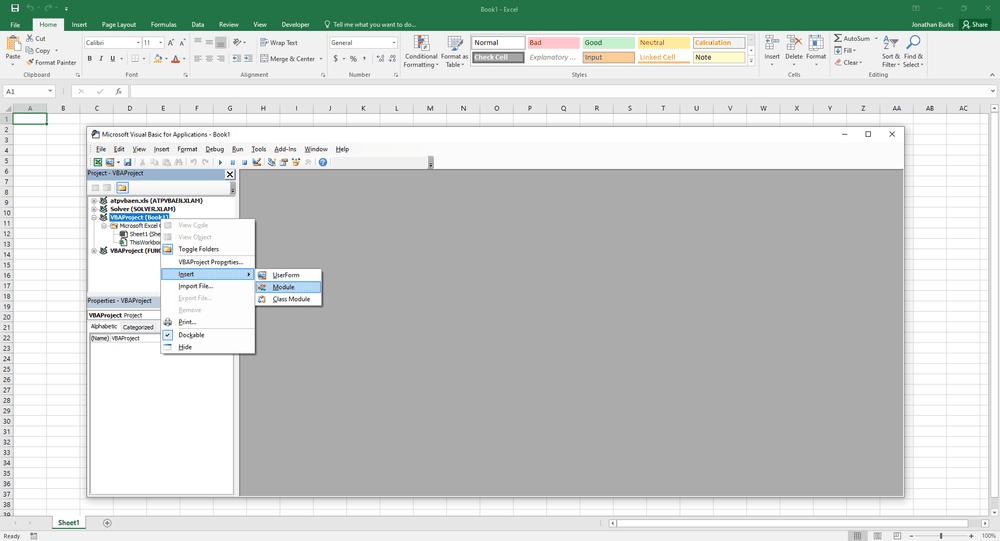Apply the Bad cell style swatch

coord(553,43)
